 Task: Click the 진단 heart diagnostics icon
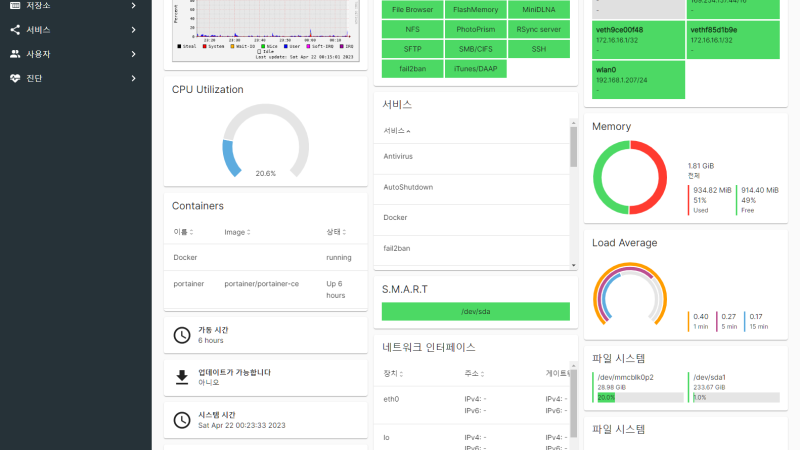tap(15, 78)
